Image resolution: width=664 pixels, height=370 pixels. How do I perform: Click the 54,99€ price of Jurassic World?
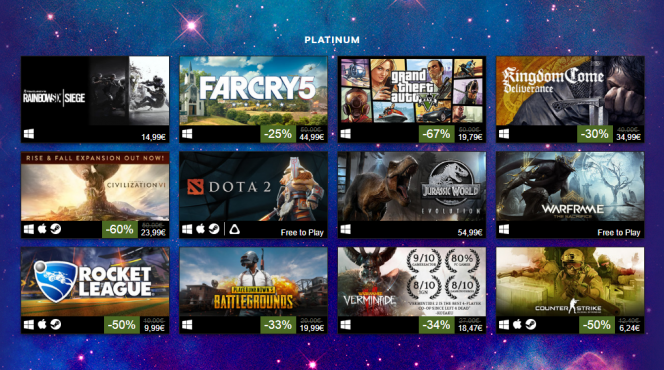pyautogui.click(x=470, y=232)
